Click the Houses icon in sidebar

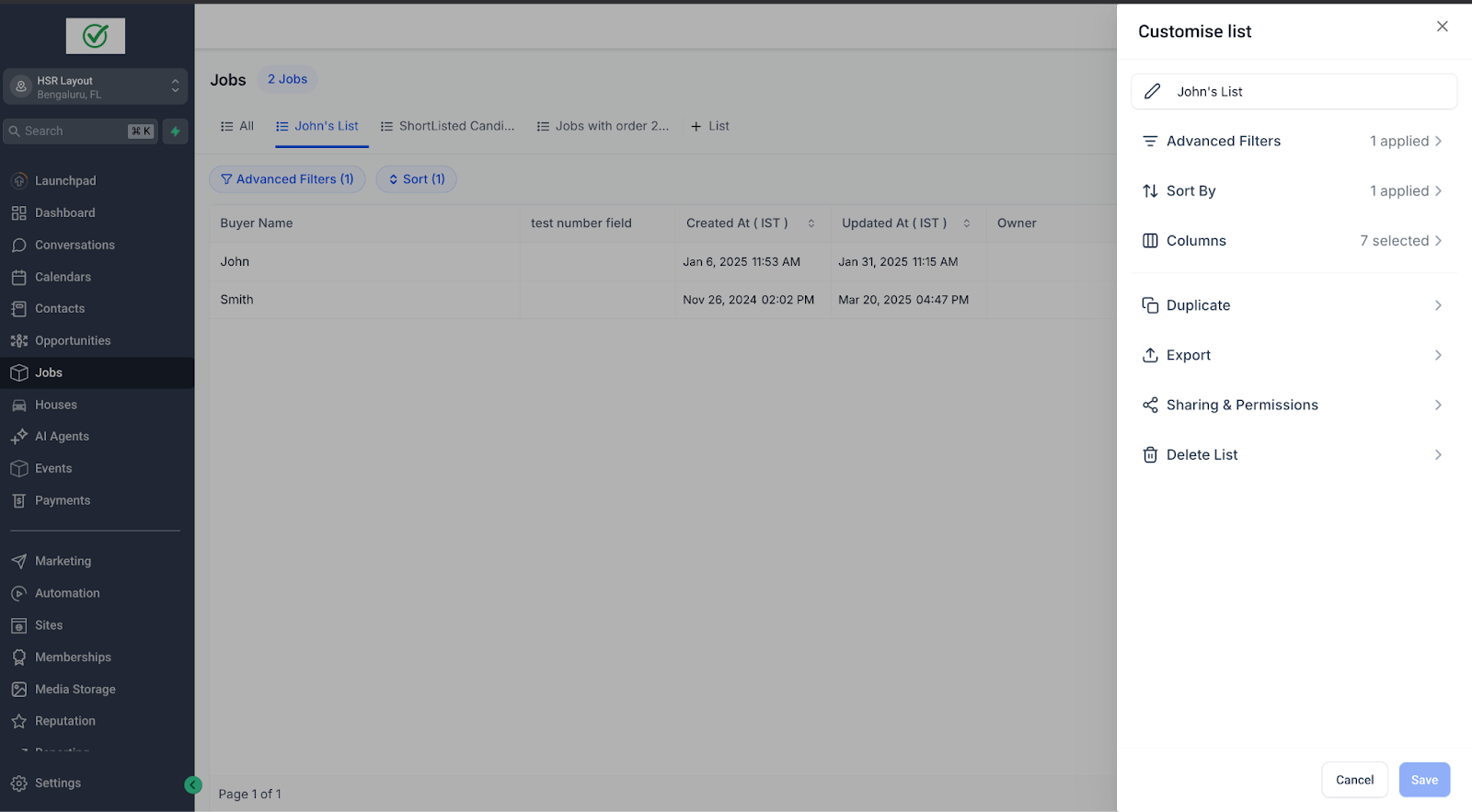(19, 405)
